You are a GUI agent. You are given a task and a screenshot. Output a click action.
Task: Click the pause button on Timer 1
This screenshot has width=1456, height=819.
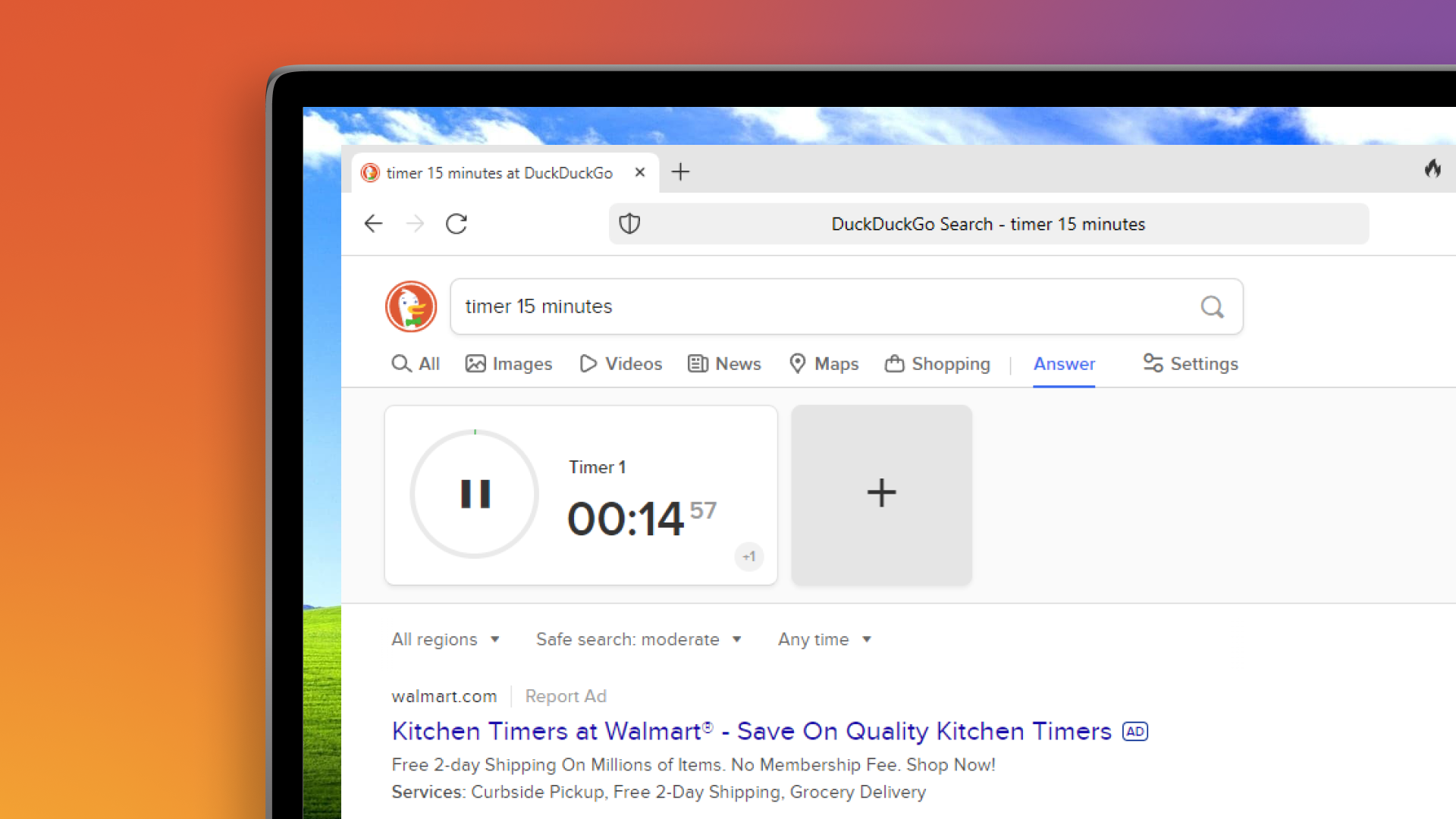(474, 493)
